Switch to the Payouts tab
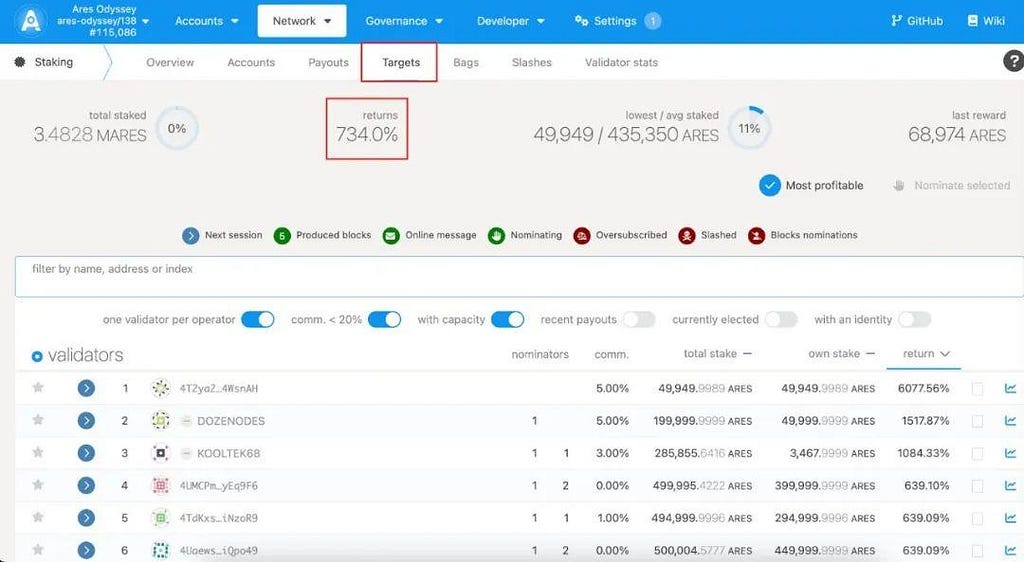The height and width of the screenshot is (562, 1024). 328,63
